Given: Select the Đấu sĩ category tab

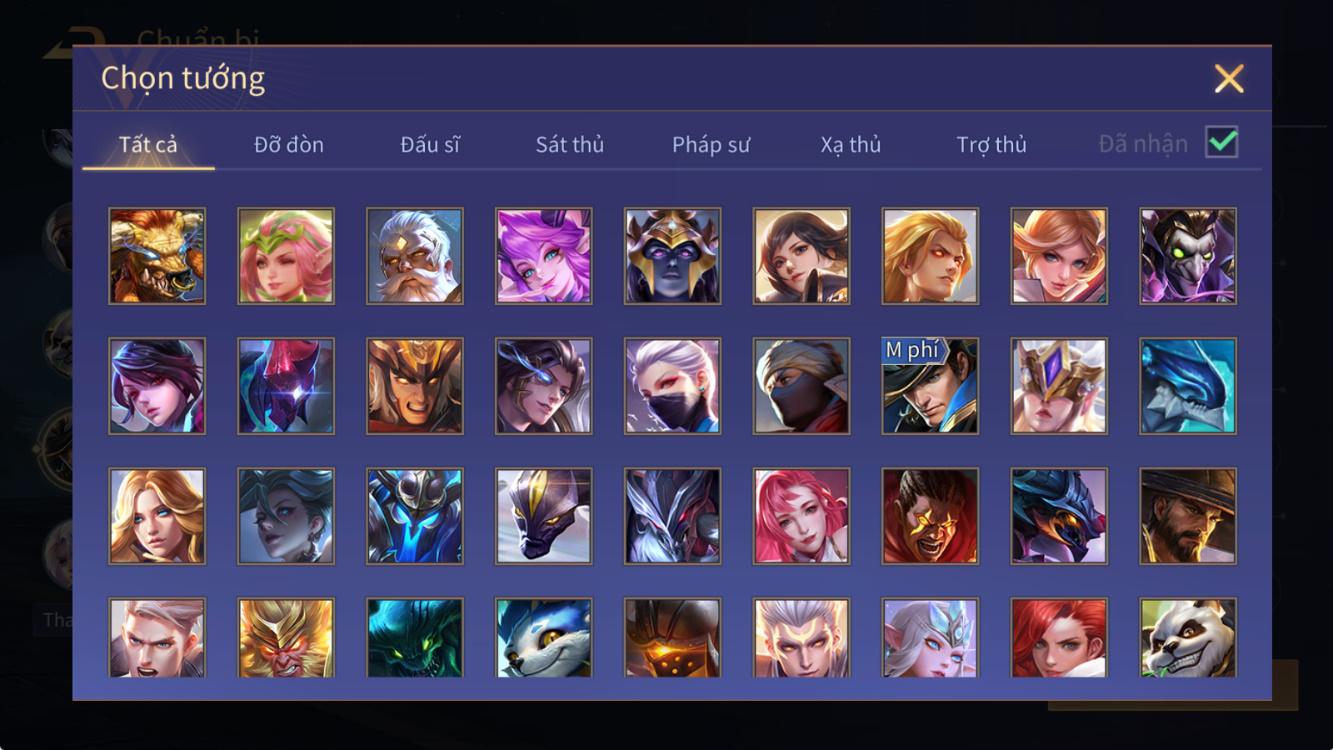Looking at the screenshot, I should (430, 145).
